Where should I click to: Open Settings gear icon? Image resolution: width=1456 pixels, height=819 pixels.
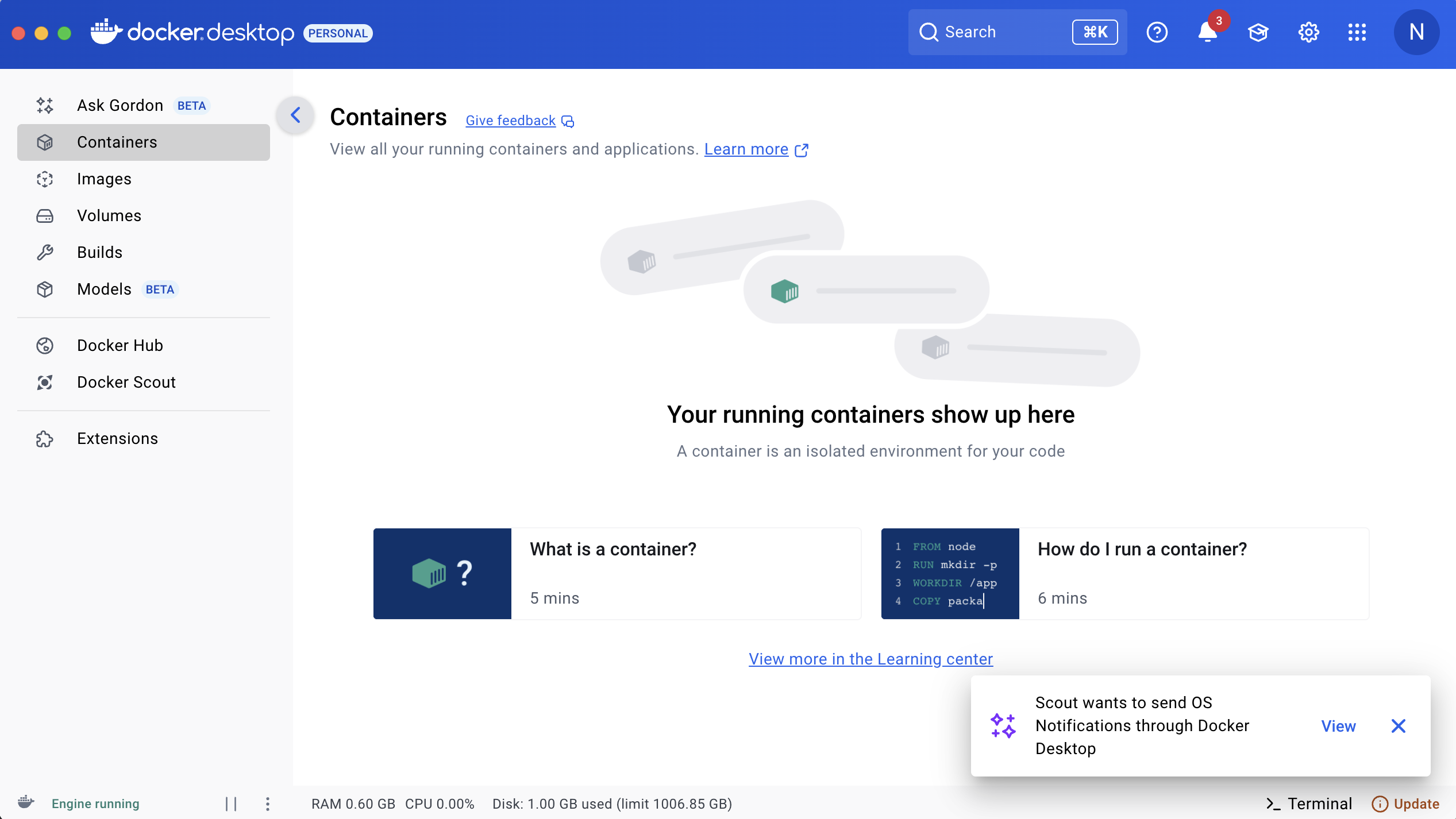[x=1308, y=32]
